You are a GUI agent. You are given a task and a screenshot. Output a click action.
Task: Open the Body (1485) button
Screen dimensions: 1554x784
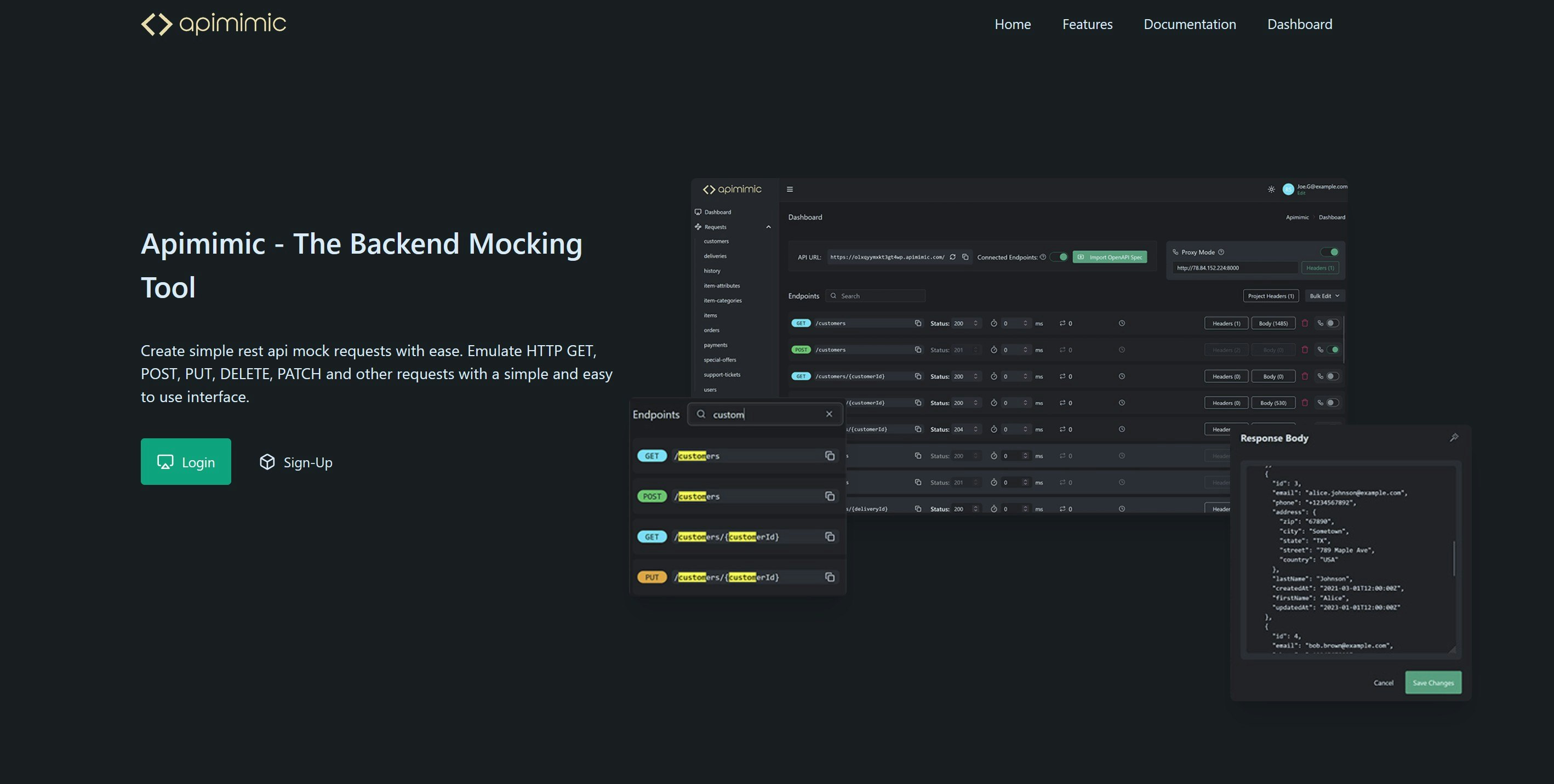point(1273,323)
